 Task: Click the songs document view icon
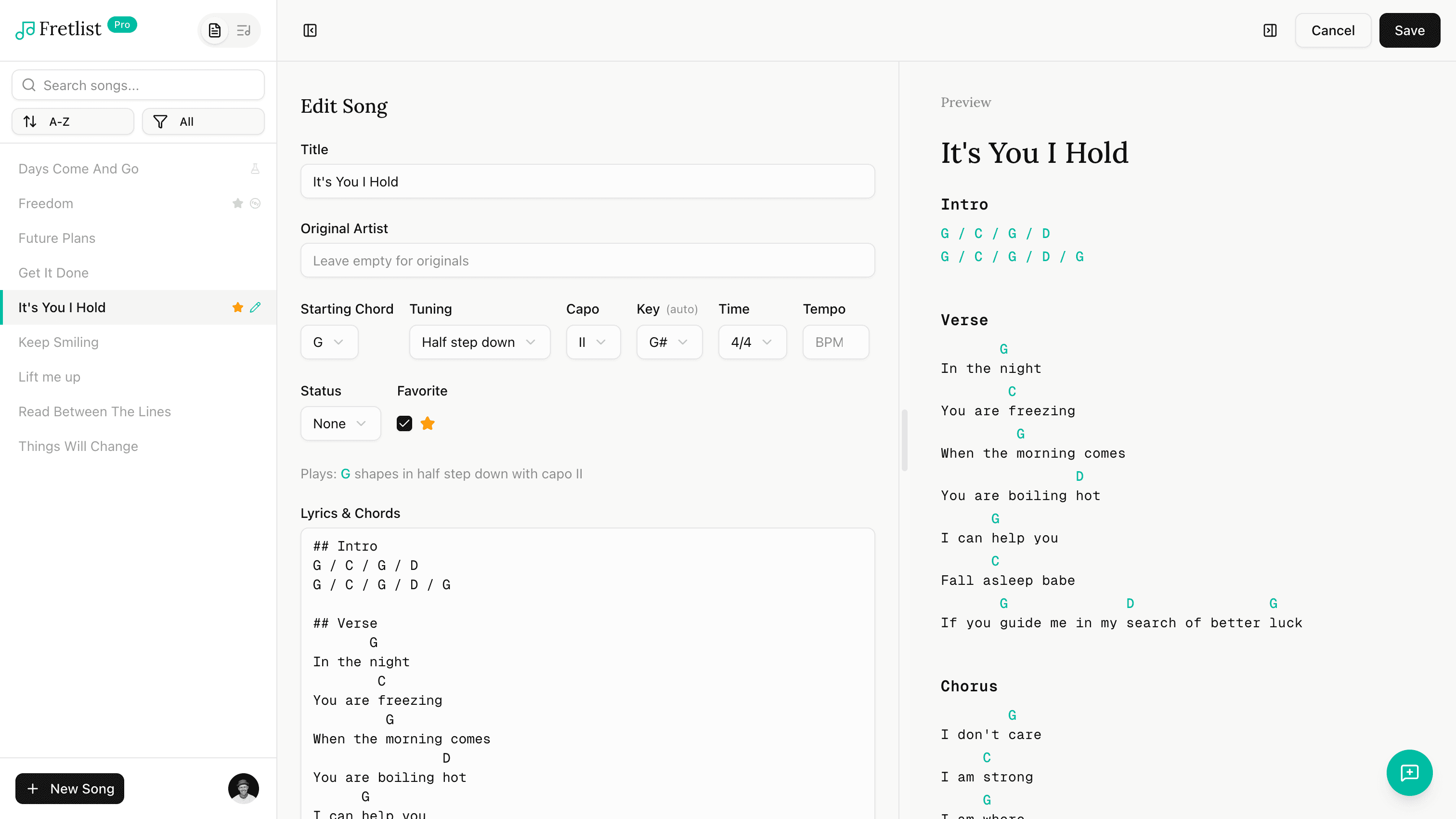point(214,30)
